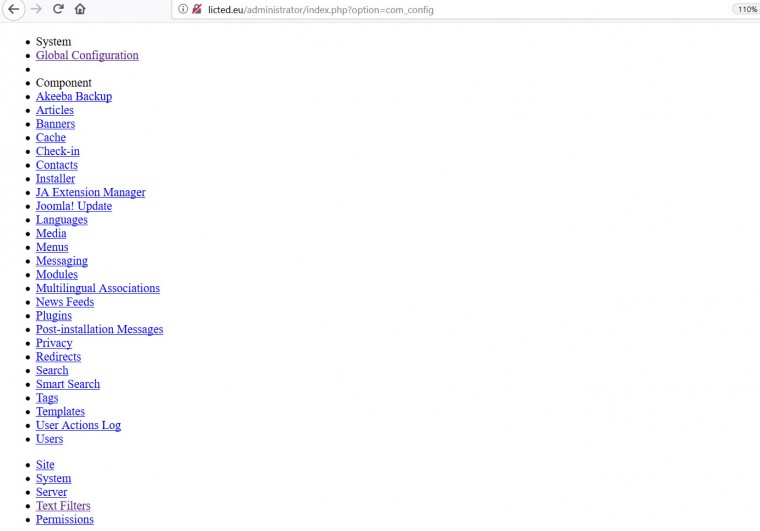This screenshot has width=760, height=531.
Task: Open the Articles component link
Action: pyautogui.click(x=55, y=110)
